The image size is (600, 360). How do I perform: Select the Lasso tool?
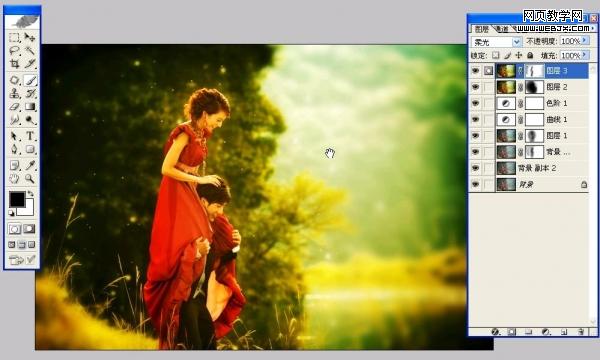pyautogui.click(x=14, y=50)
